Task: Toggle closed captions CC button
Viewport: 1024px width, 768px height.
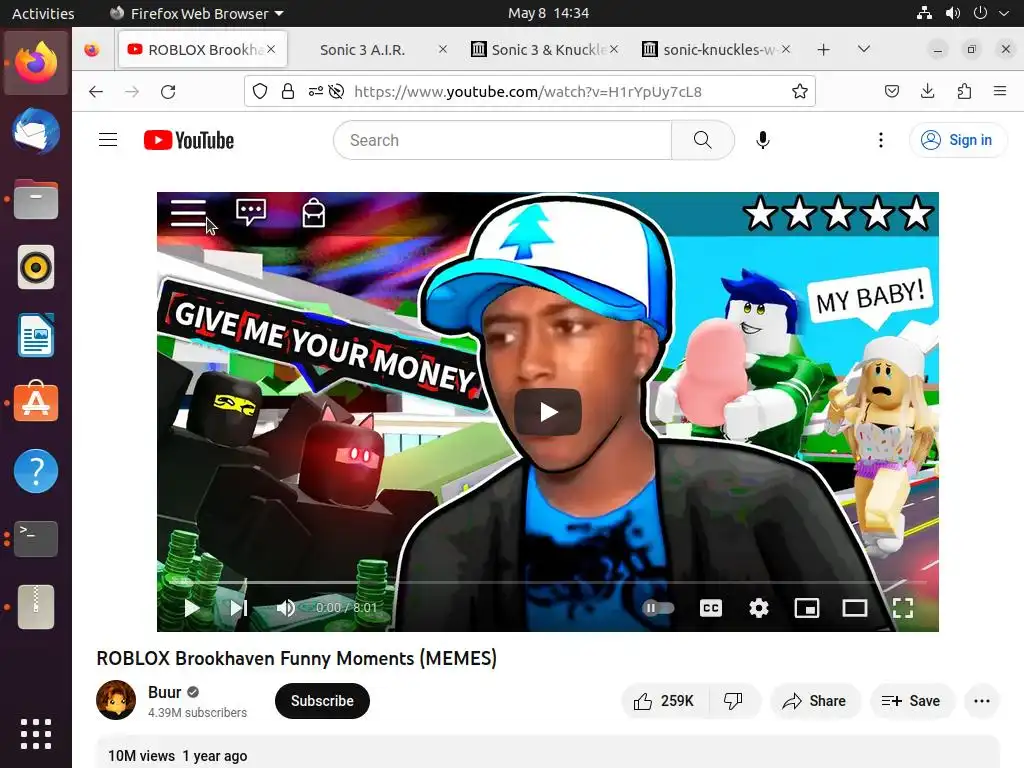Action: tap(711, 608)
